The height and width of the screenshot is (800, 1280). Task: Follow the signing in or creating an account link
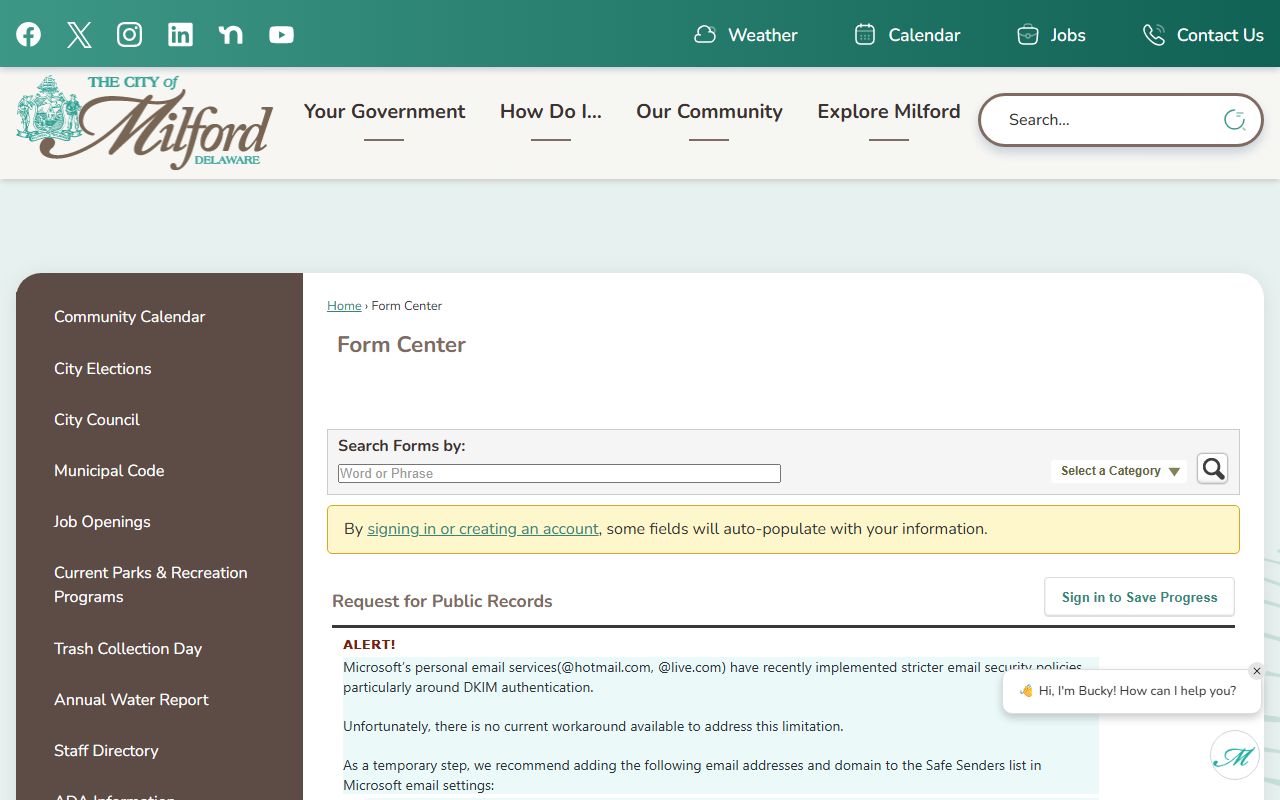point(483,529)
